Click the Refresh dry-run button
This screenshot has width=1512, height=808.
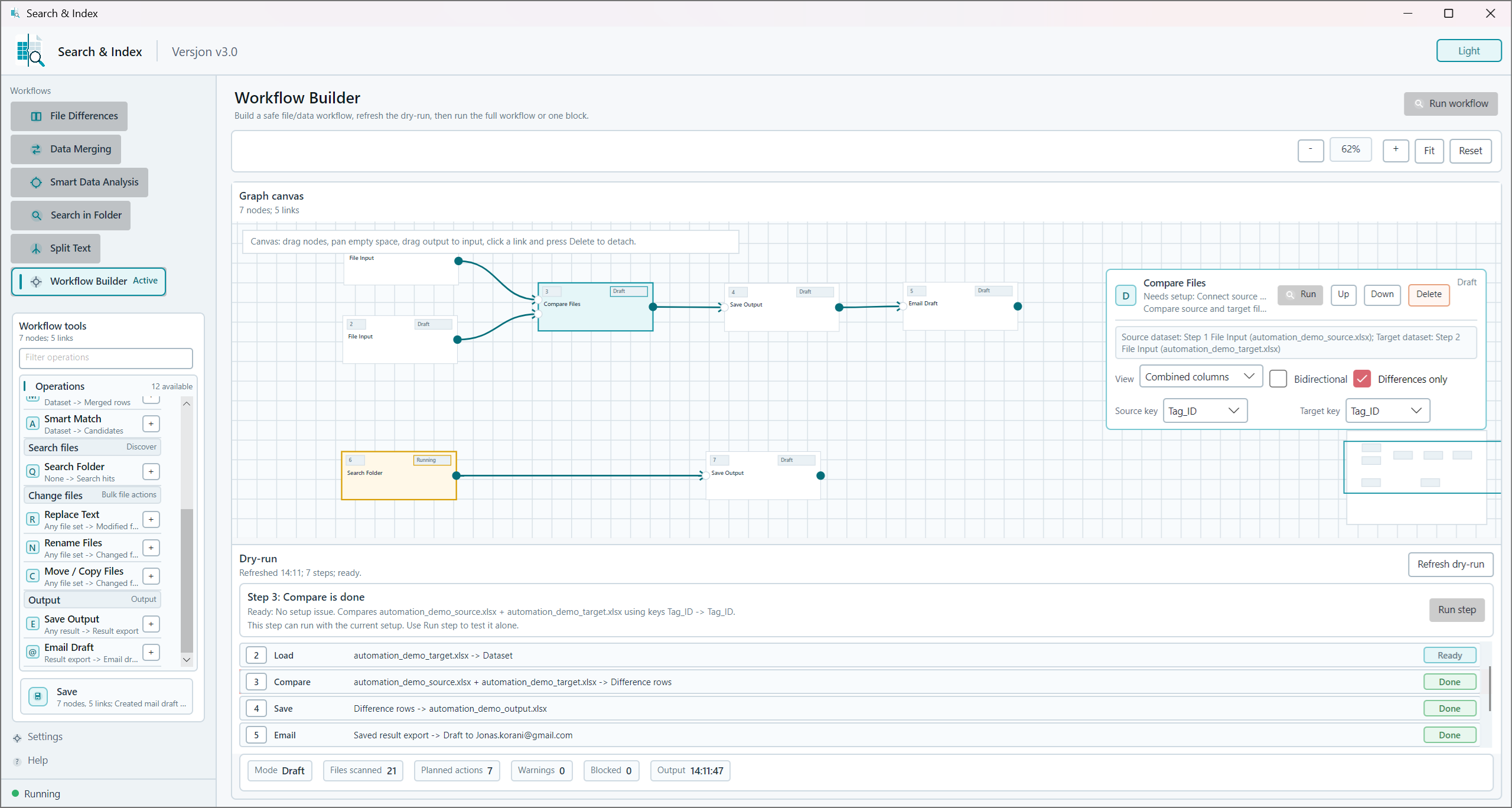pos(1451,565)
